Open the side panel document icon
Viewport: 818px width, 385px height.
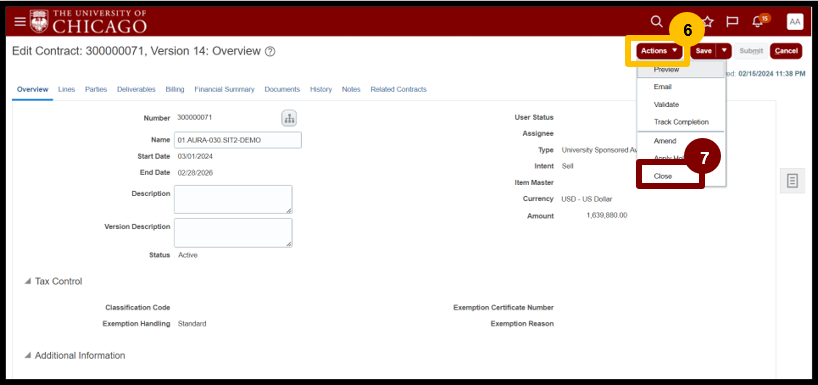point(792,181)
